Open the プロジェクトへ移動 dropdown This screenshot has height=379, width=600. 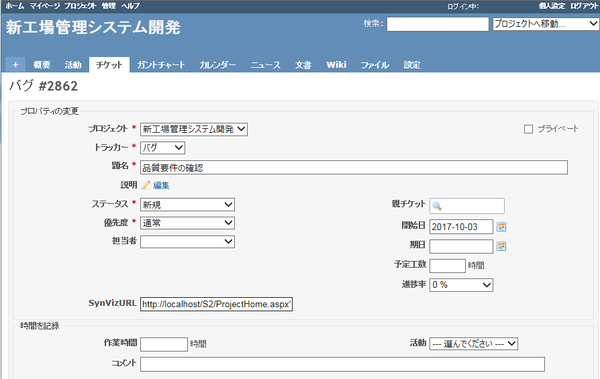545,24
